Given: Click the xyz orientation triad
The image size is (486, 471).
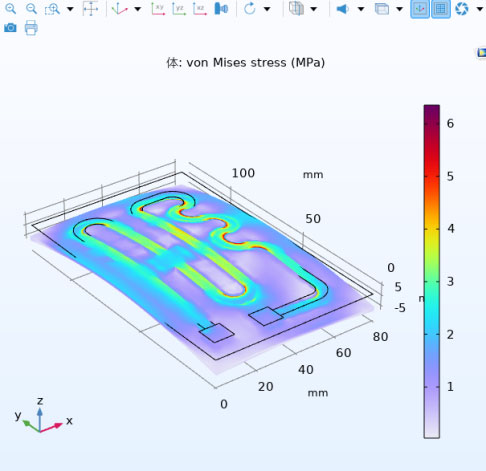Looking at the screenshot, I should [43, 416].
